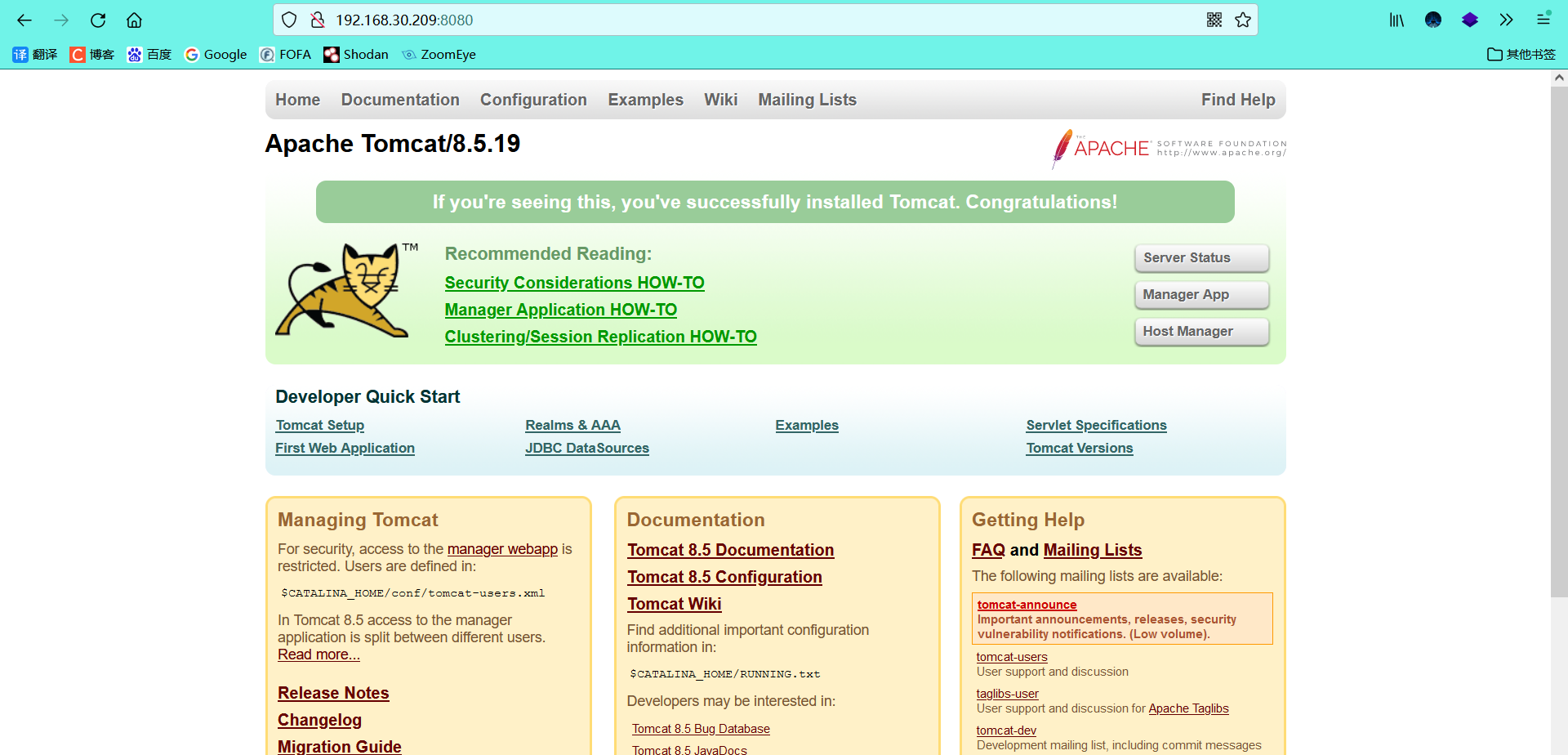Open the Tomcat Setup link
The width and height of the screenshot is (1568, 755).
320,425
